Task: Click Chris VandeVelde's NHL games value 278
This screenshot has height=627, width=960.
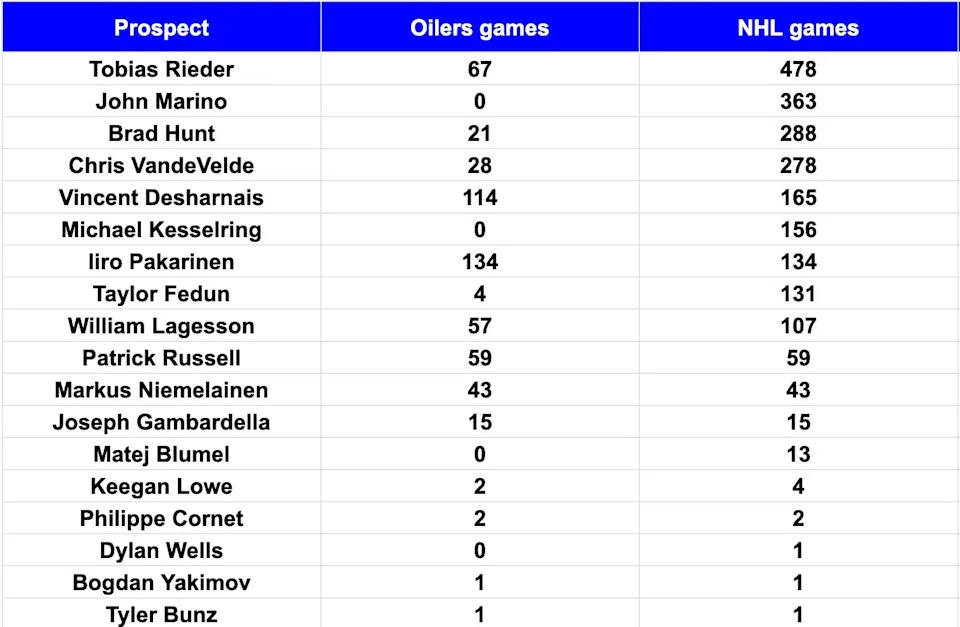Action: pos(798,165)
